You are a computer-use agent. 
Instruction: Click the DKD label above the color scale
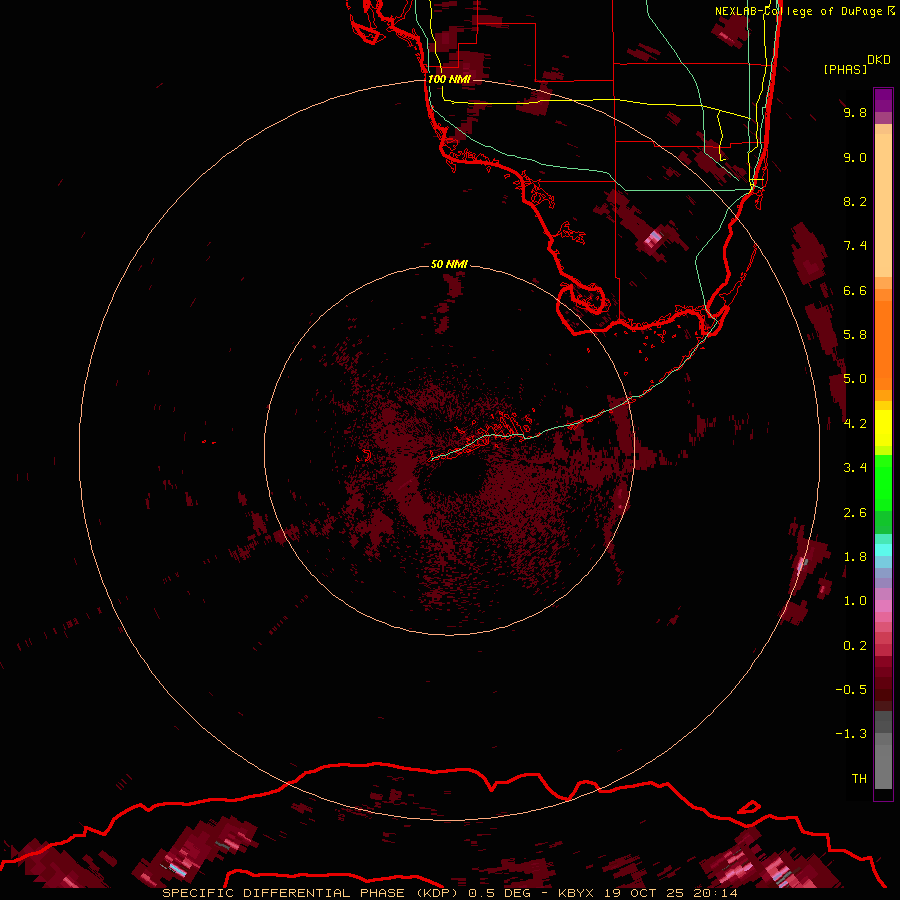click(x=878, y=60)
